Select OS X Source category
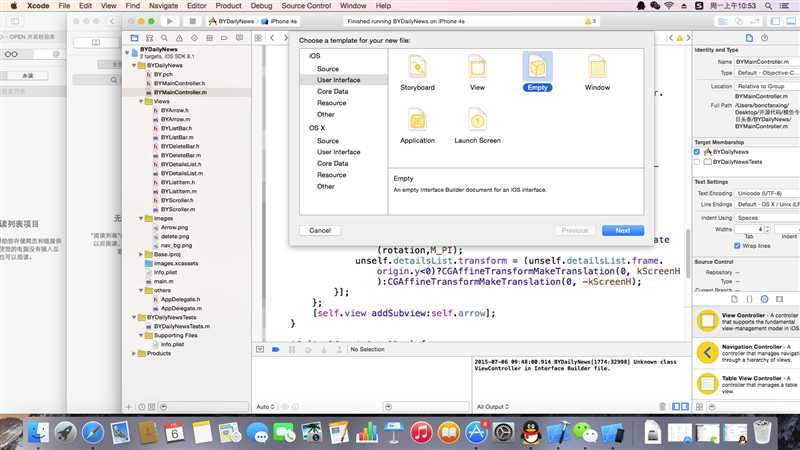The image size is (800, 450). pos(328,141)
